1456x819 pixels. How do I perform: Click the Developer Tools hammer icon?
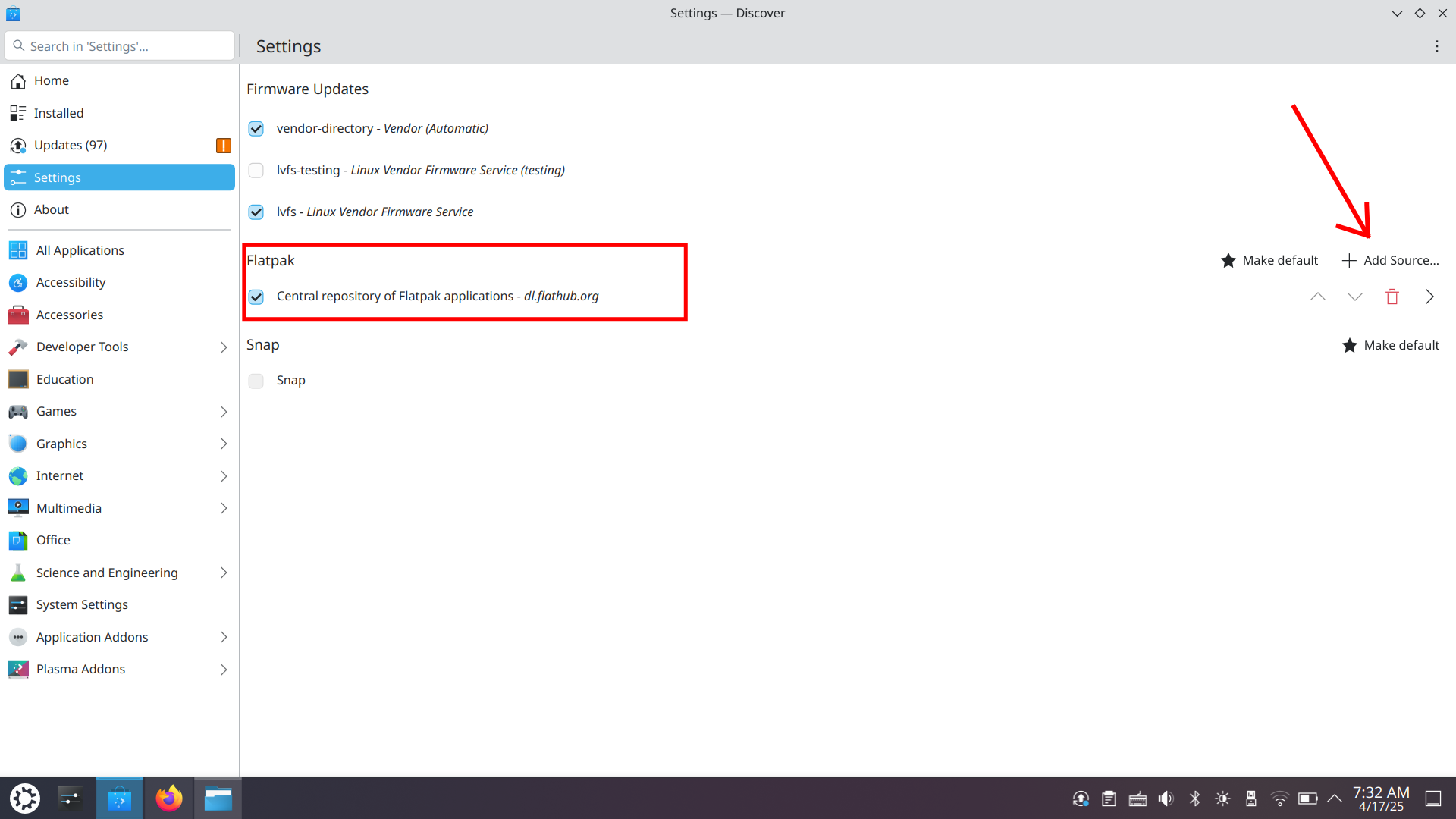[18, 347]
